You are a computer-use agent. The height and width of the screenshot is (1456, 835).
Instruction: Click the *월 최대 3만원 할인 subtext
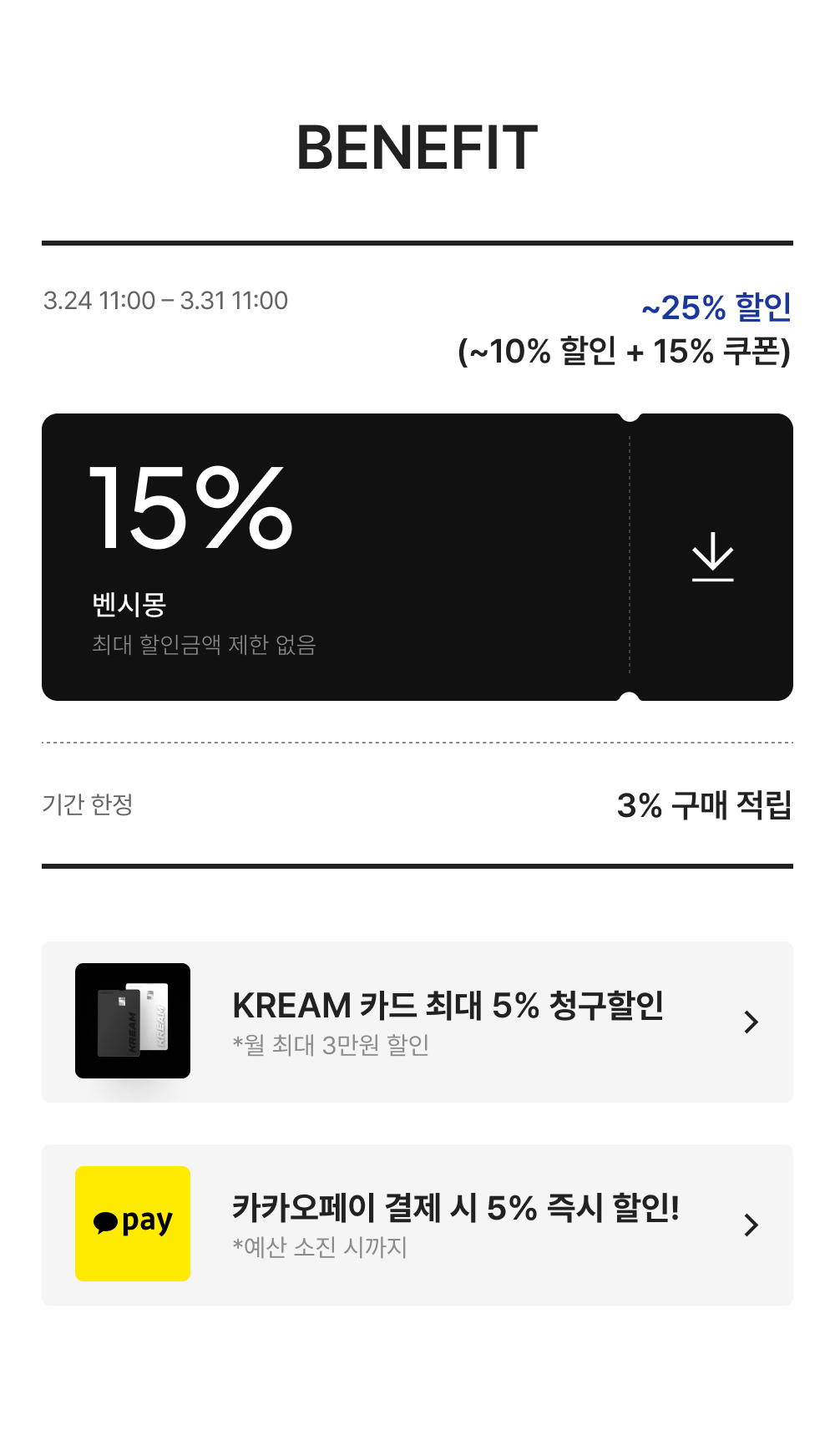(x=331, y=1045)
